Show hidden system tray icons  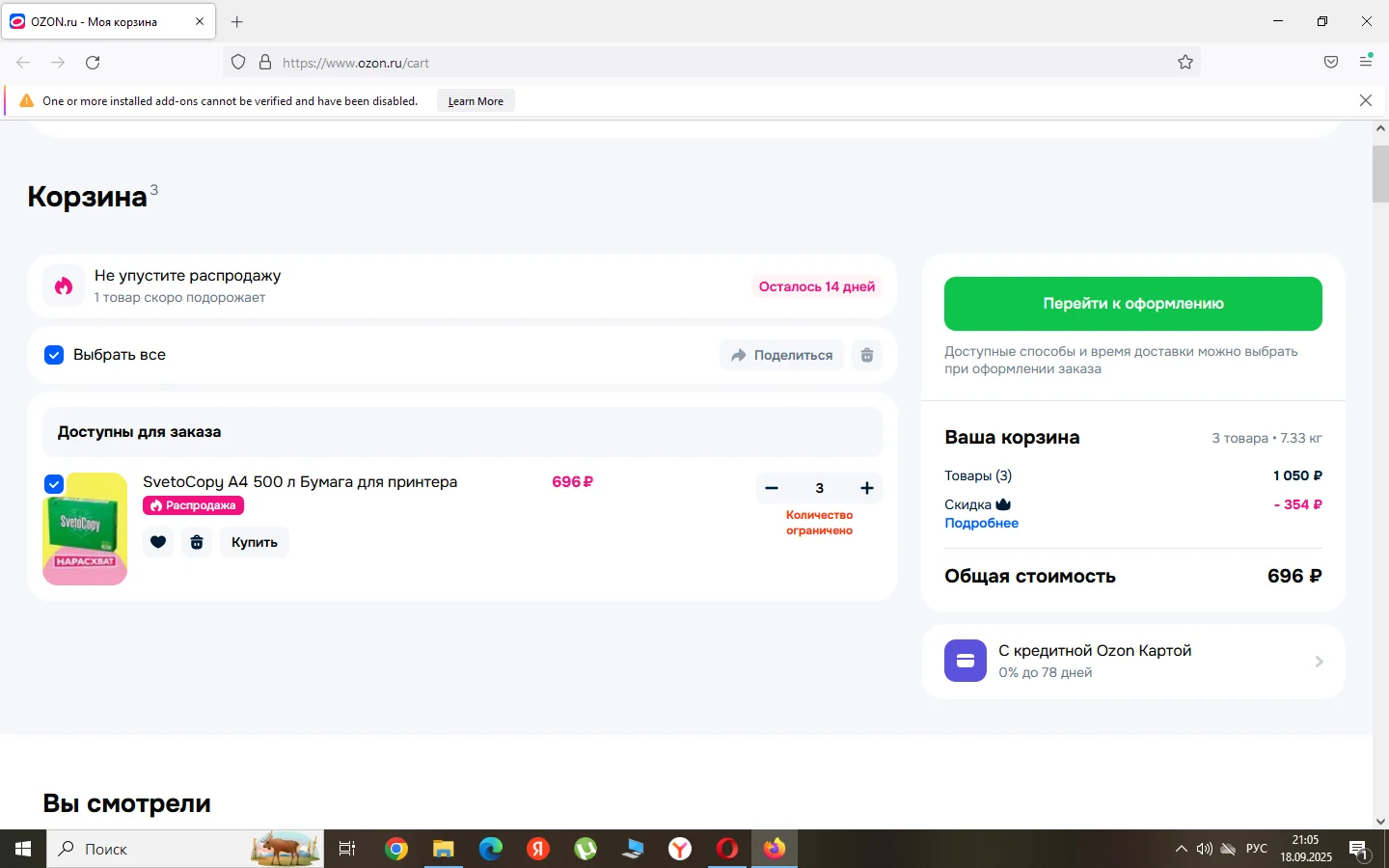click(1181, 849)
